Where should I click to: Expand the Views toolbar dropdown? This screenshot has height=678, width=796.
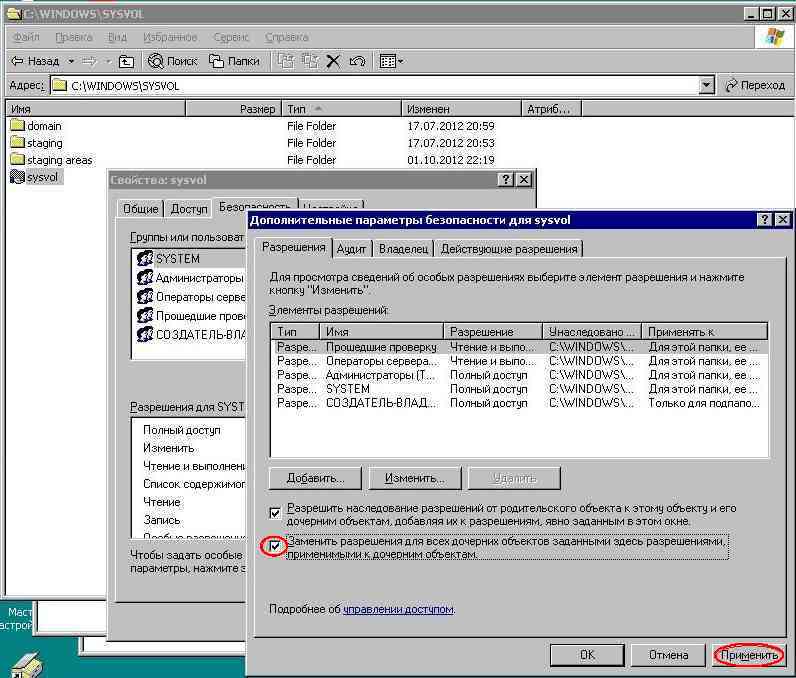click(x=400, y=61)
